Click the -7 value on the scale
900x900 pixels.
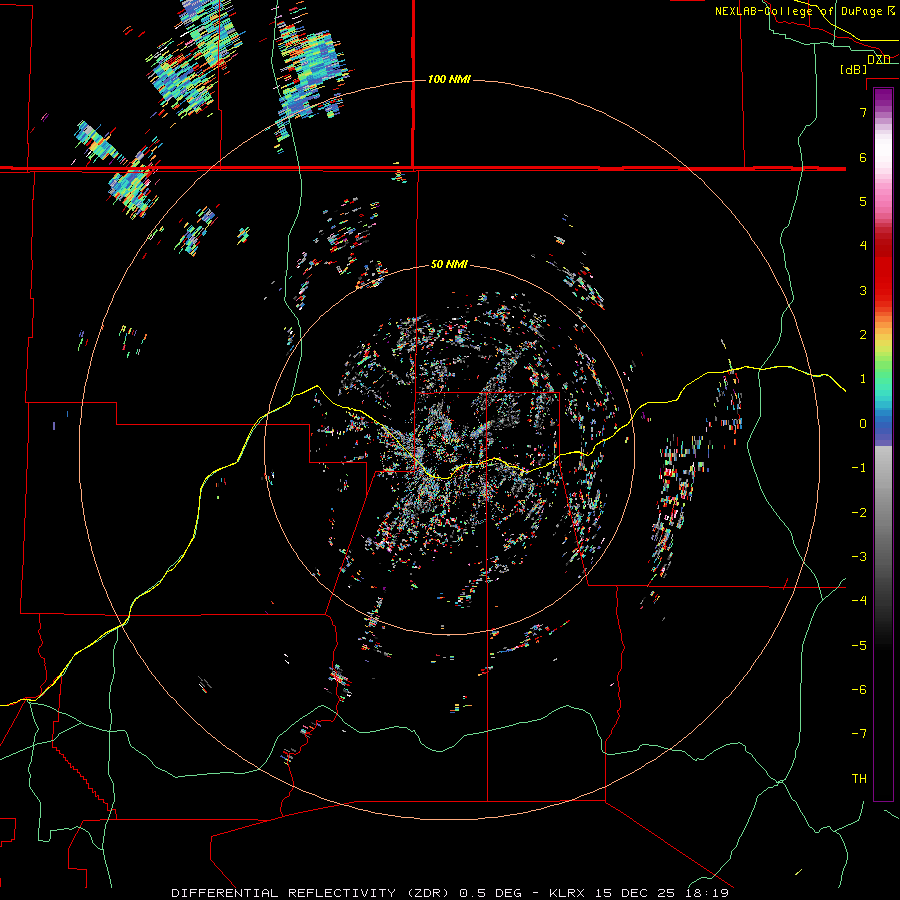(859, 734)
